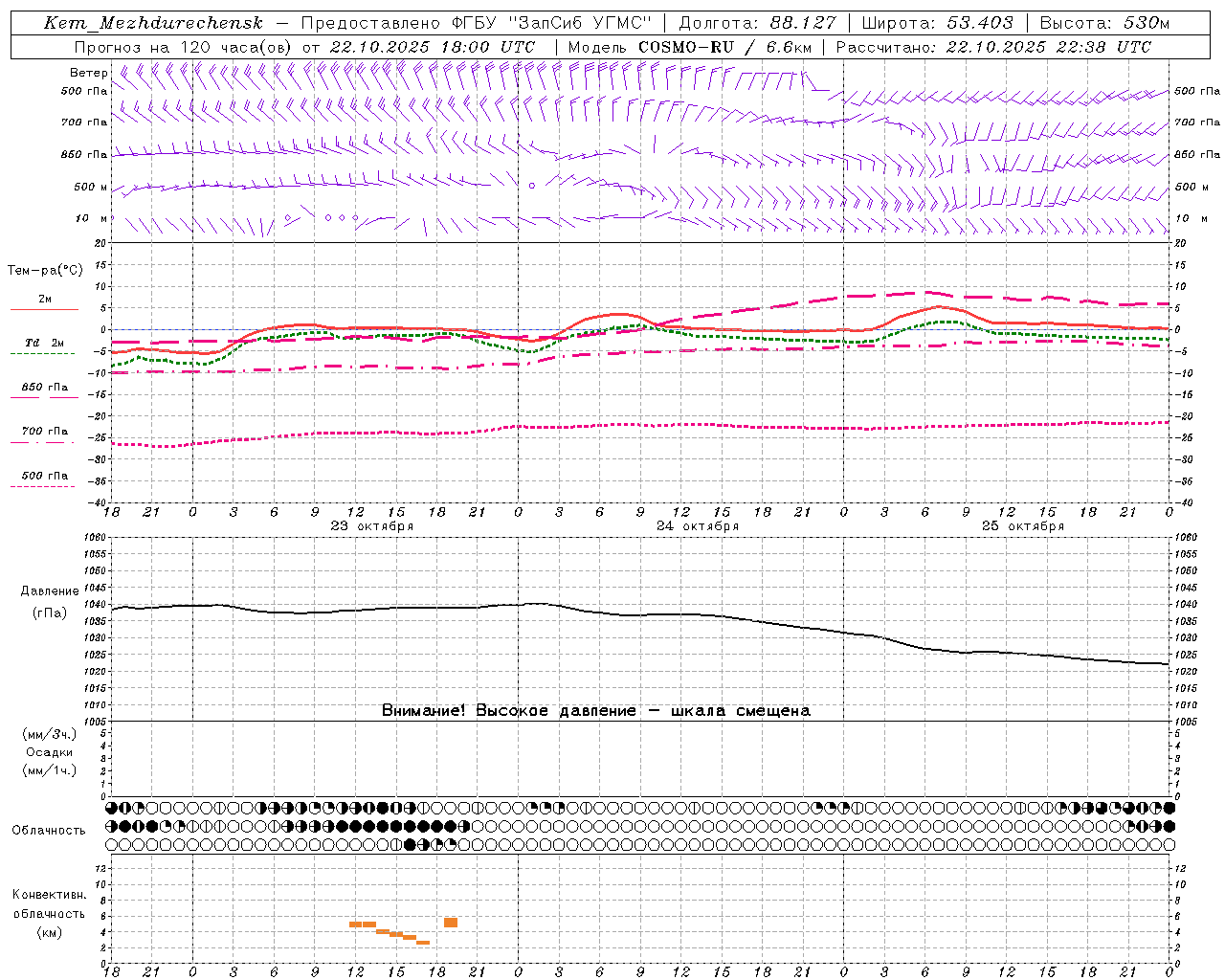1225x980 pixels.
Task: Click the Осадки precipitation label
Action: (x=49, y=753)
